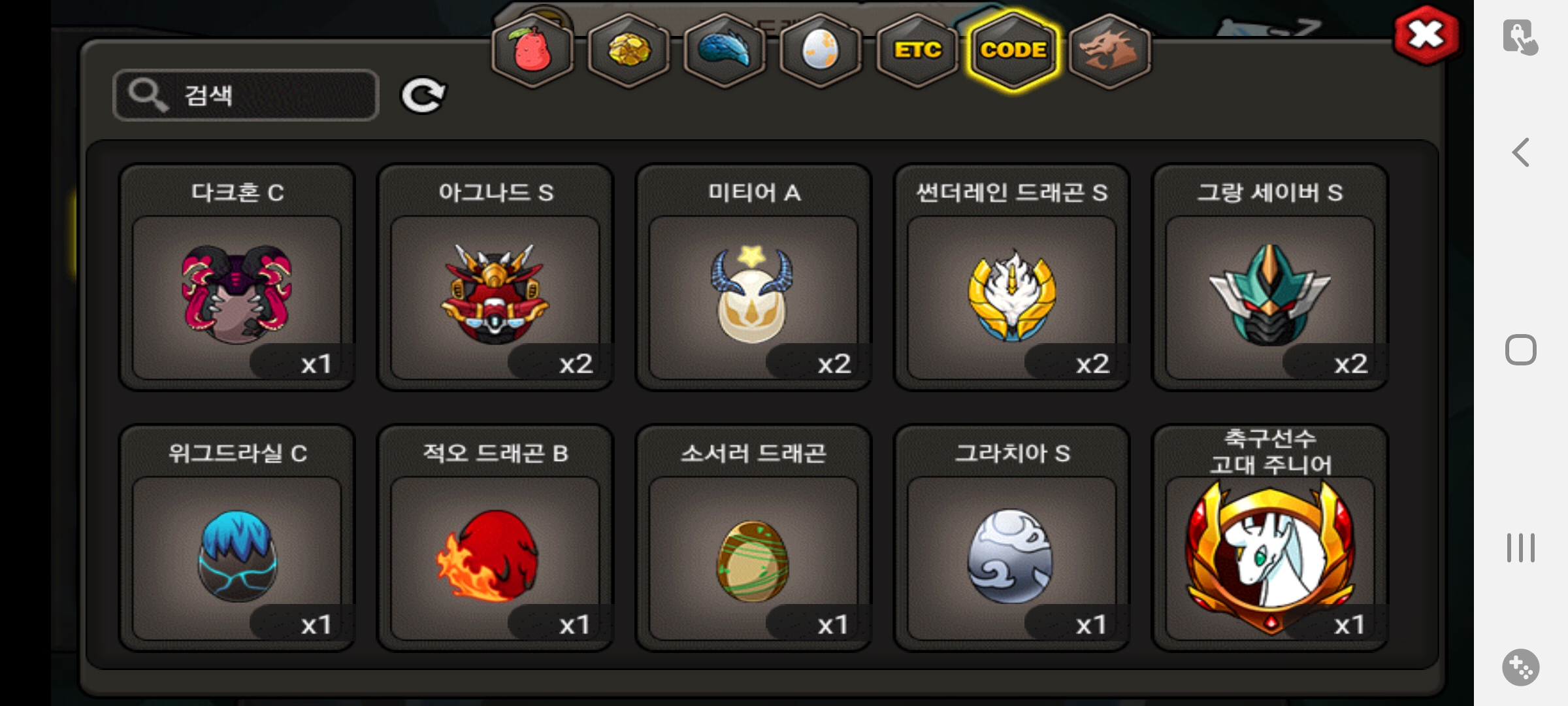The image size is (1568, 706).
Task: Select the 축구선수 고대 주니어 item
Action: coord(1270,538)
